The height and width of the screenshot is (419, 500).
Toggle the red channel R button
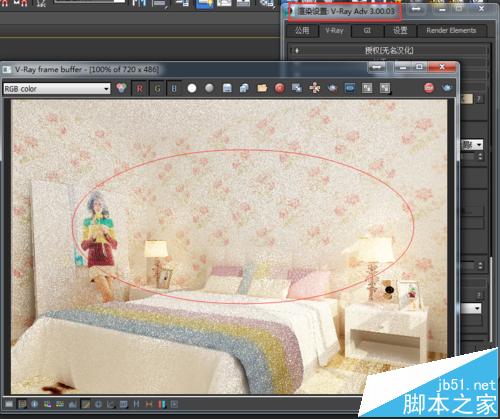pyautogui.click(x=139, y=88)
